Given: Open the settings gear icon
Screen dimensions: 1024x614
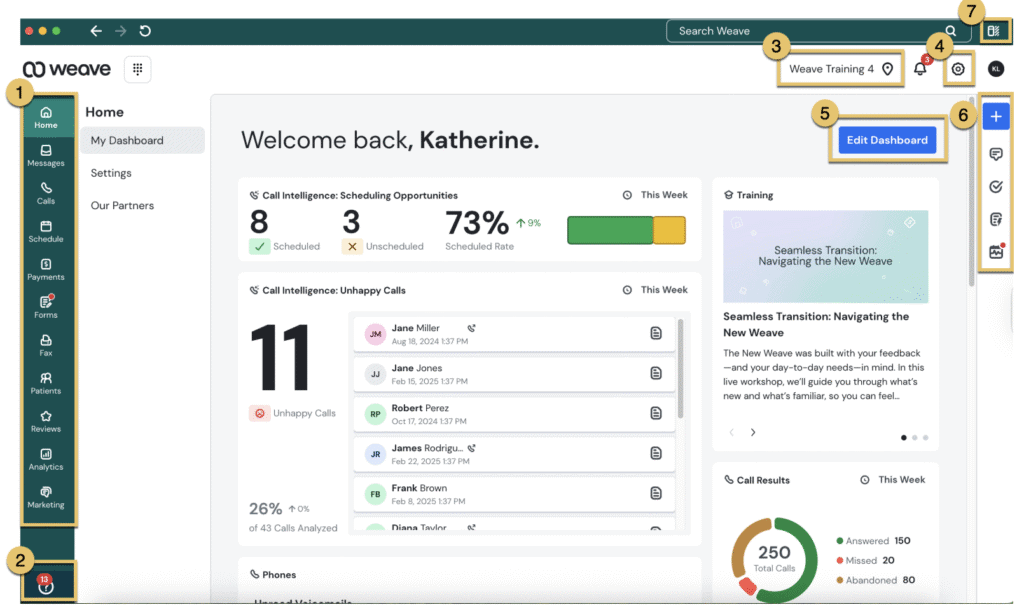Looking at the screenshot, I should (958, 69).
